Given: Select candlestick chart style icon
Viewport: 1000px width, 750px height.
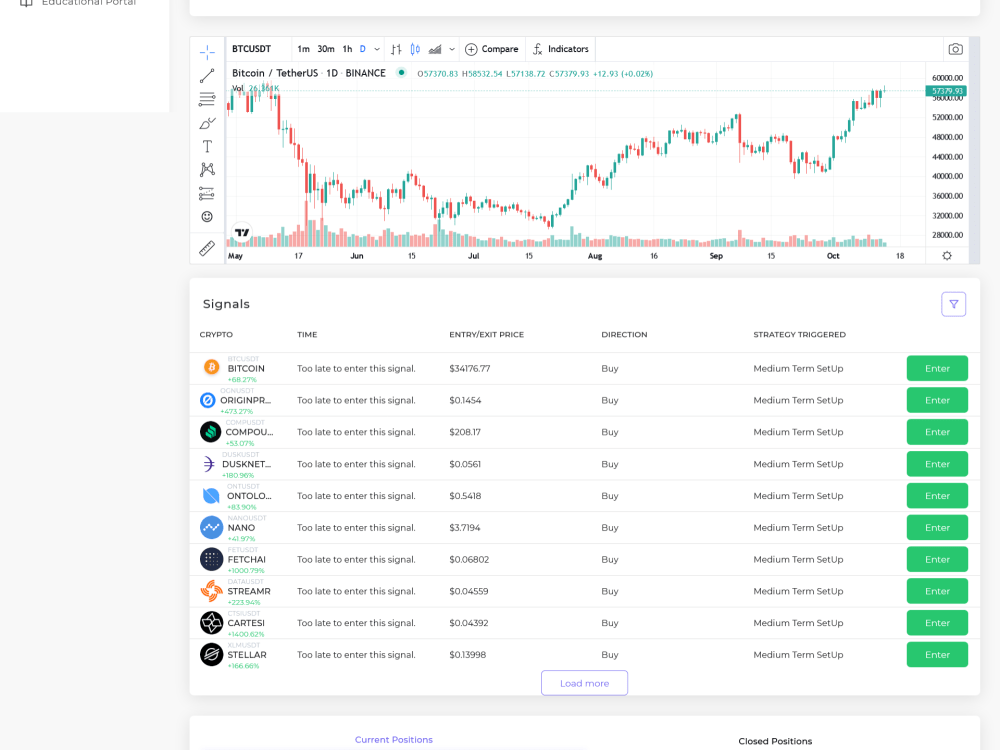Looking at the screenshot, I should coord(415,49).
